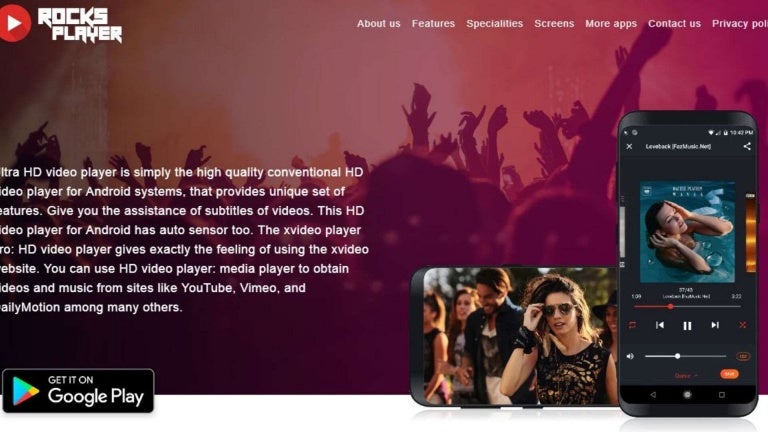The image size is (768, 432).
Task: Skip to previous track
Action: pos(660,325)
